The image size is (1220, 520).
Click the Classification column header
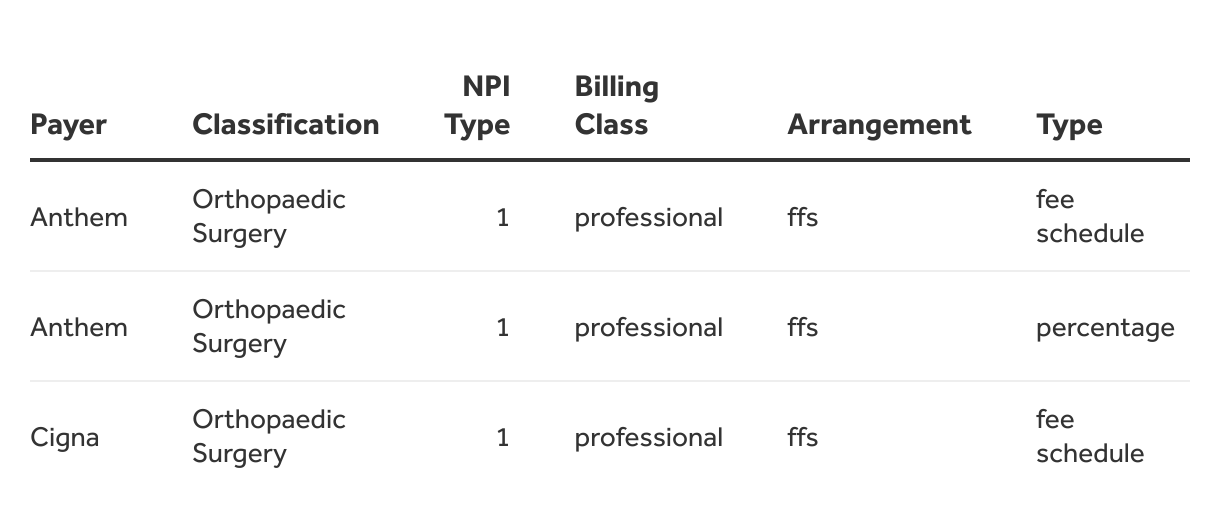[286, 125]
